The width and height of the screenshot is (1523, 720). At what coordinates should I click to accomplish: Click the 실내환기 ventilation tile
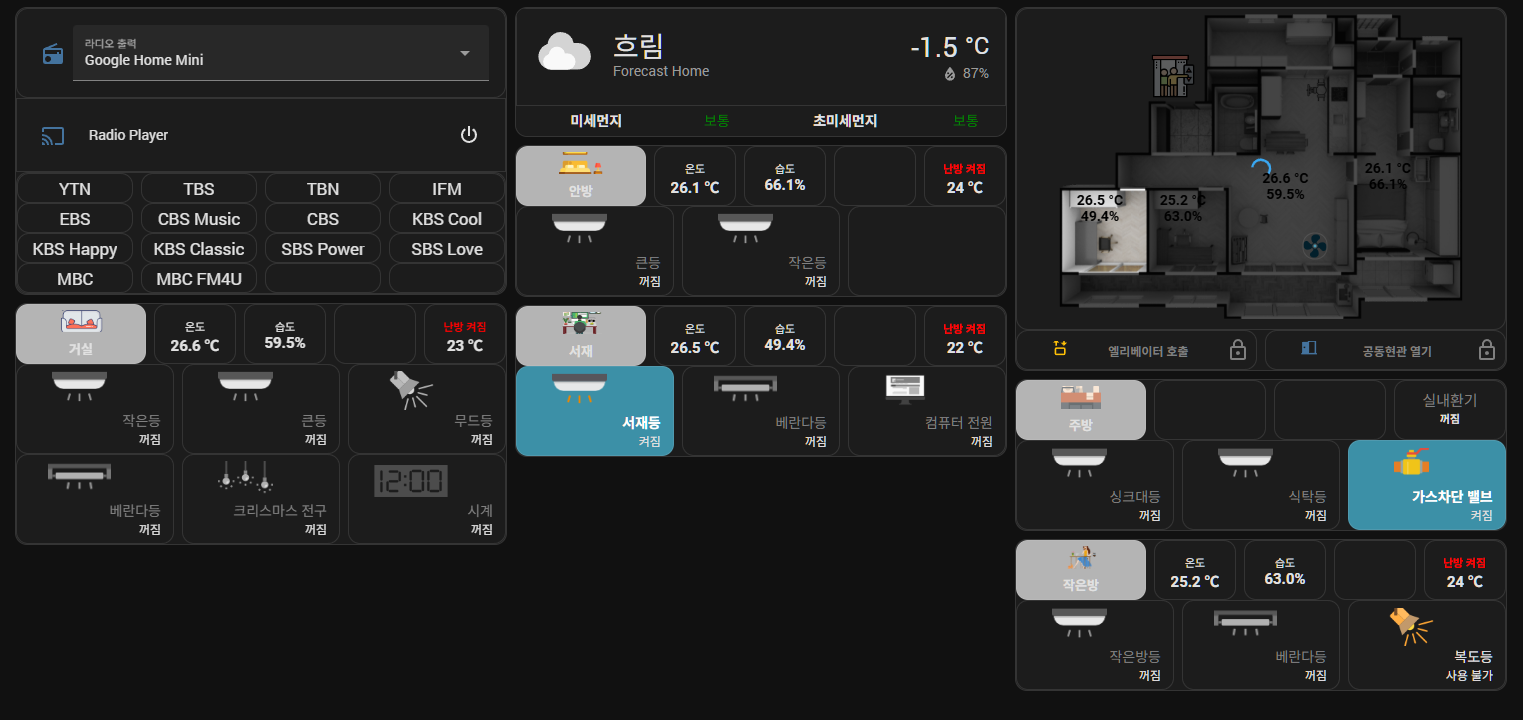[x=1449, y=409]
